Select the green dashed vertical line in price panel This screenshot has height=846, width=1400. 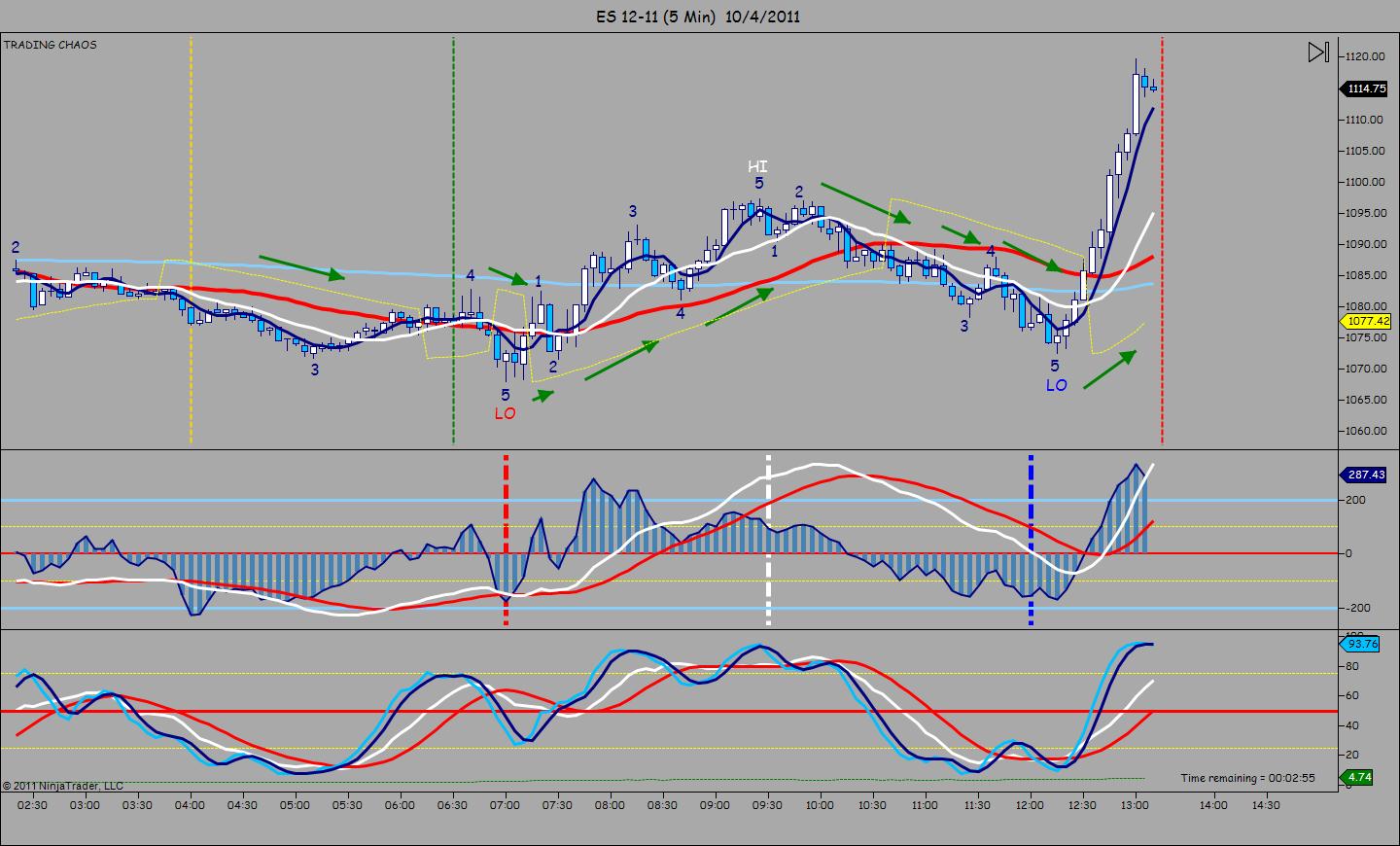[453, 240]
